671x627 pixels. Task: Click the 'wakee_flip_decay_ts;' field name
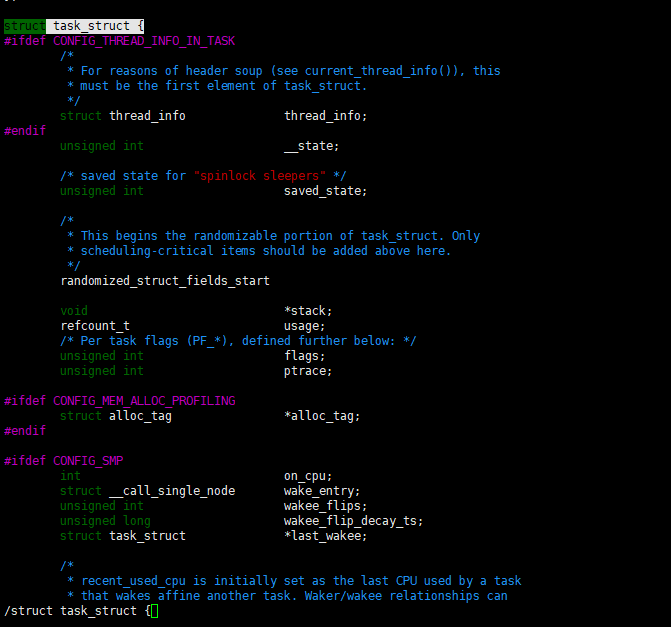click(353, 521)
